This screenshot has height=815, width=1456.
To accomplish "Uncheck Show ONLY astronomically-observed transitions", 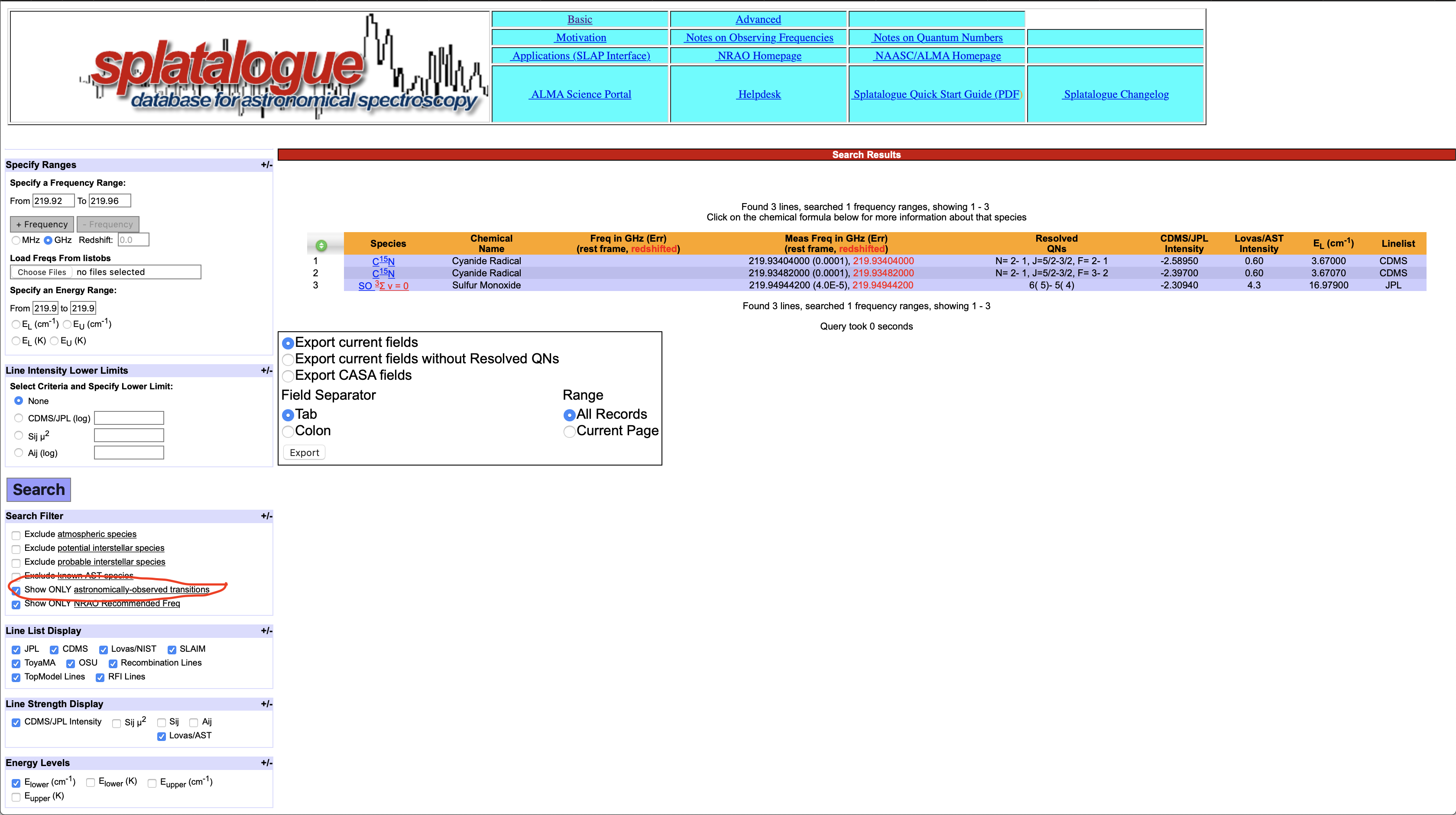I will pos(16,591).
